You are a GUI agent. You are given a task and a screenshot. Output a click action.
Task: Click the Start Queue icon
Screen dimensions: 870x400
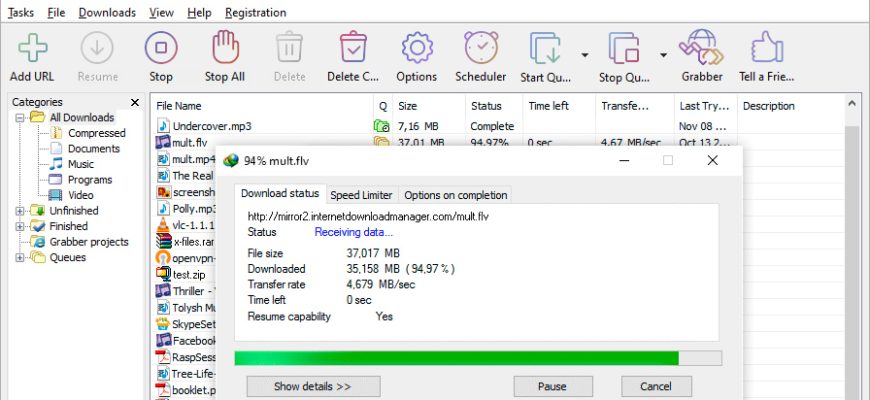[546, 48]
